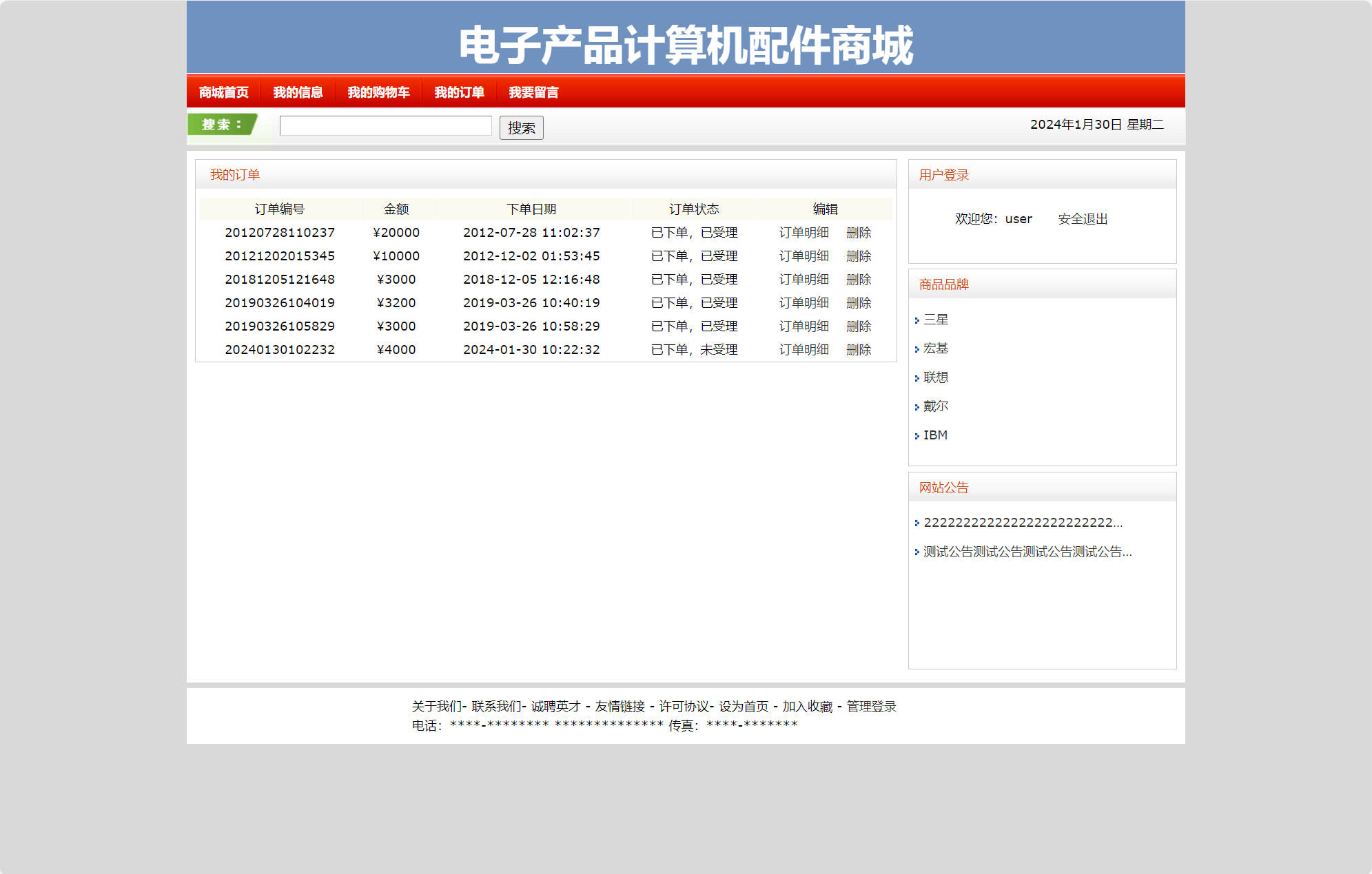Click 加入收藏 in the footer

coord(808,707)
